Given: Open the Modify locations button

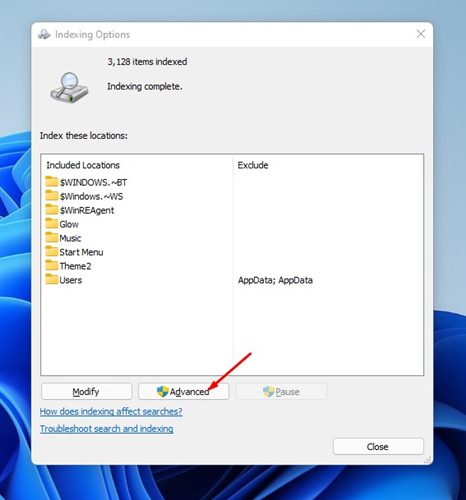Looking at the screenshot, I should click(x=86, y=391).
